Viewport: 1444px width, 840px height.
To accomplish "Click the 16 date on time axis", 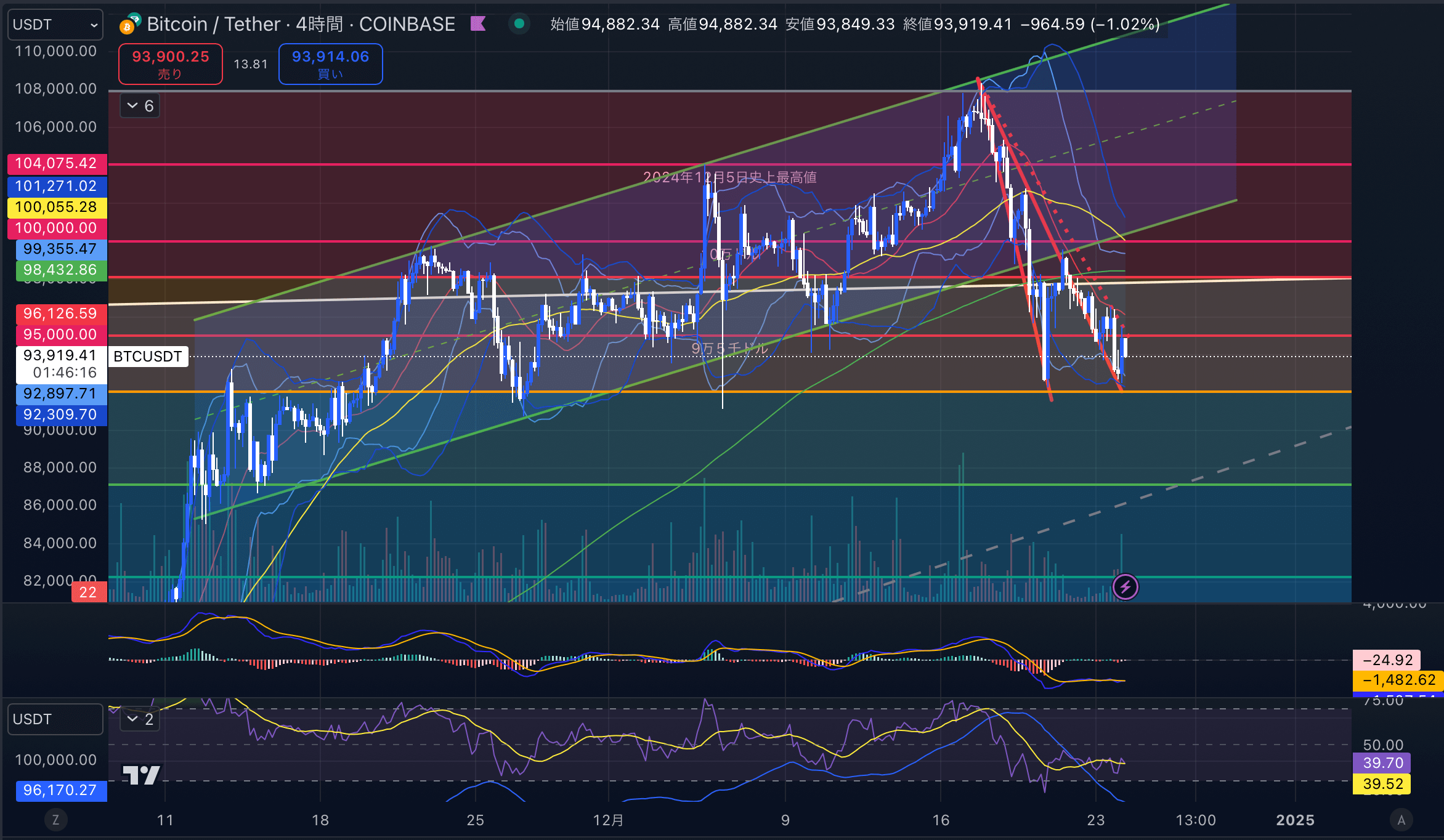I will [941, 820].
